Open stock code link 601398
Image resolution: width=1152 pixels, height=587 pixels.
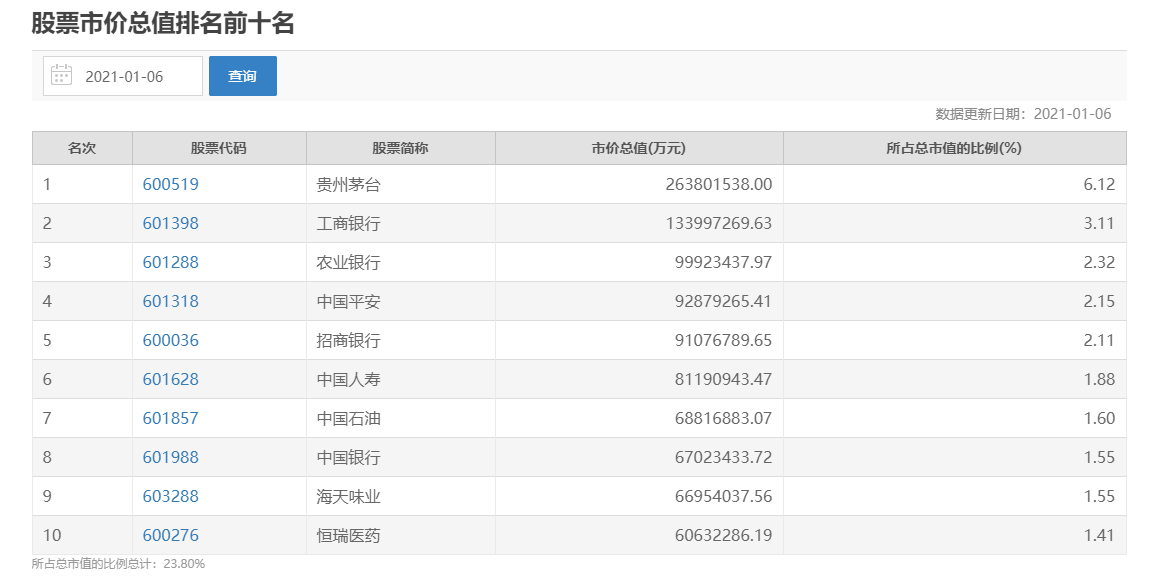coord(171,223)
